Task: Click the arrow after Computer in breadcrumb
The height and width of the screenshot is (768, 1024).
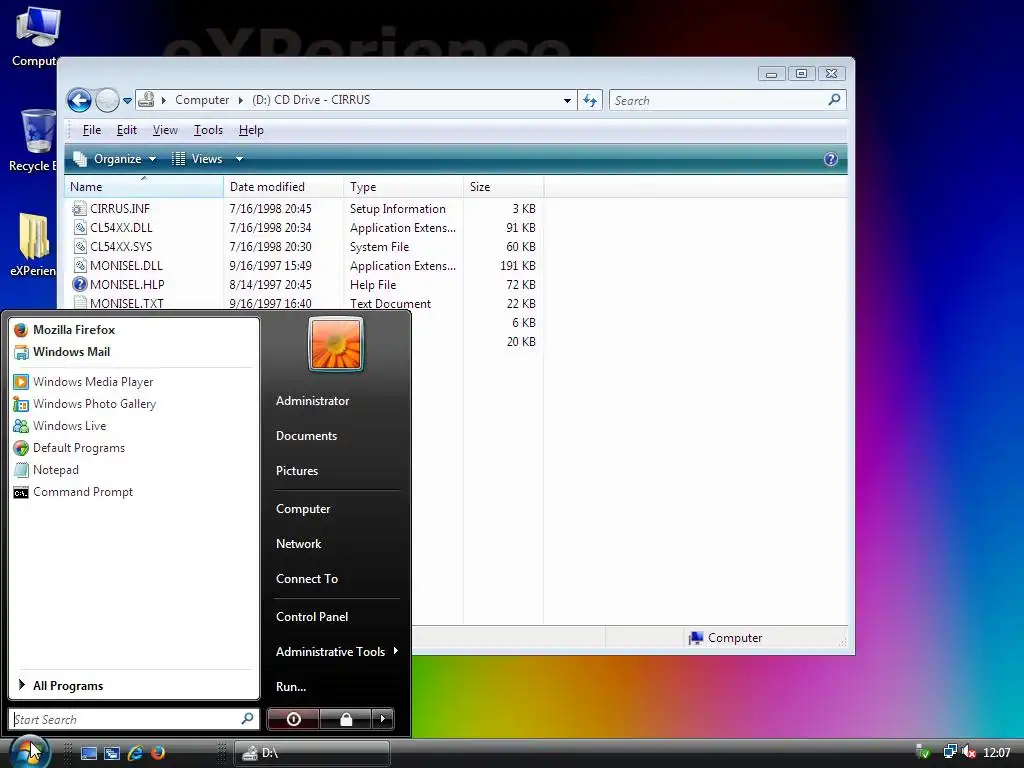Action: coord(240,100)
